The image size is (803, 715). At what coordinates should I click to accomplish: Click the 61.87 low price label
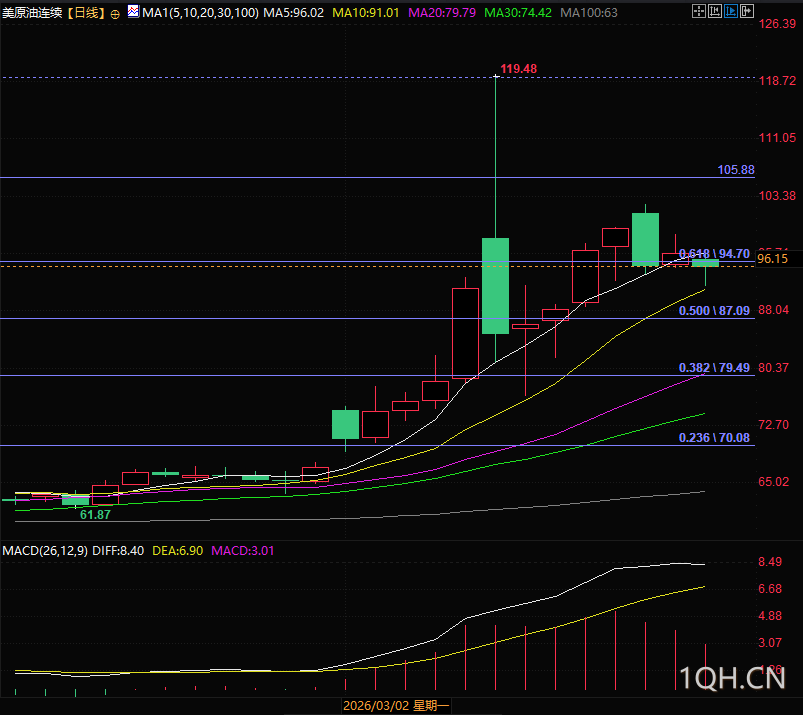[95, 515]
